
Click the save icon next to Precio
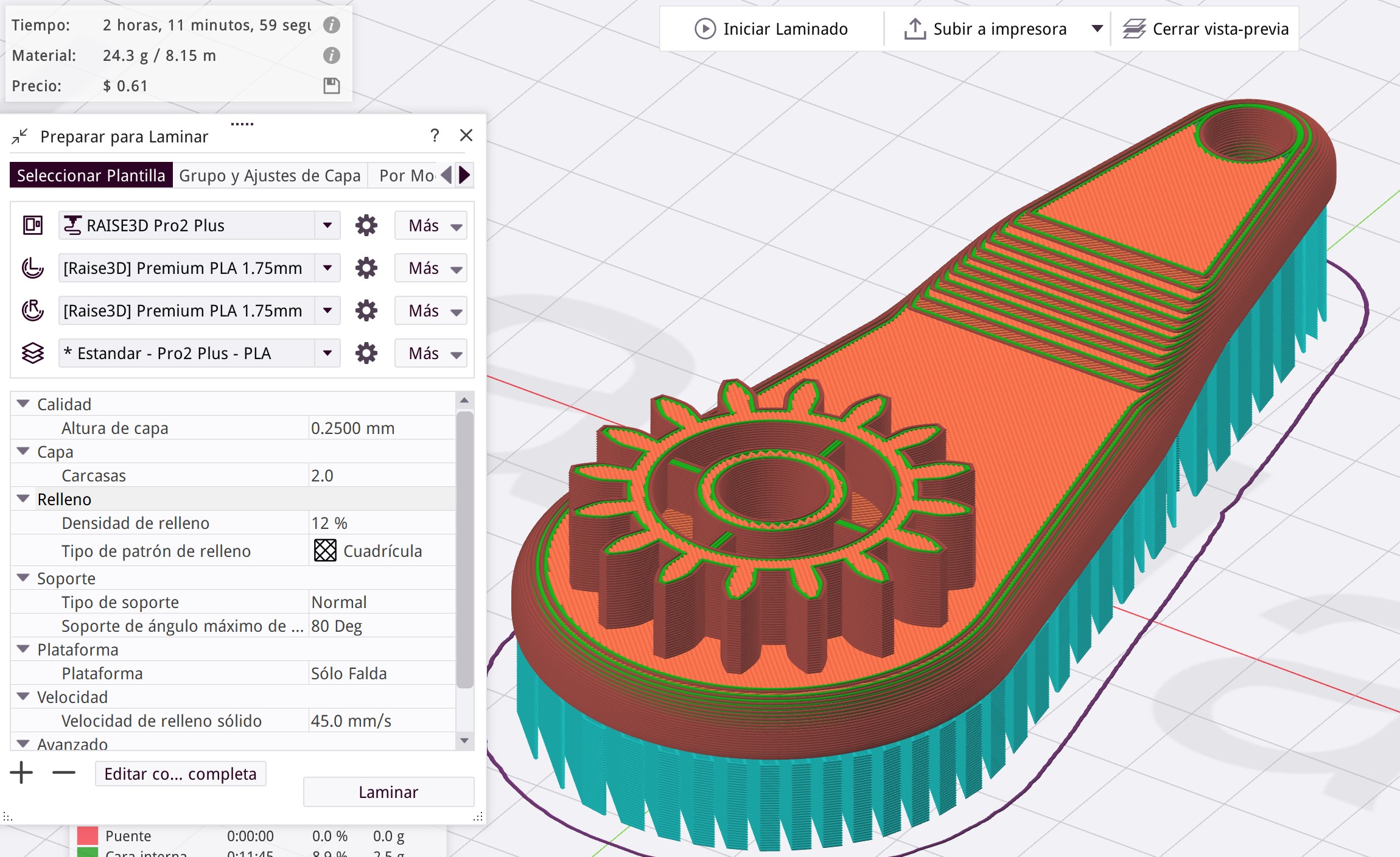331,86
